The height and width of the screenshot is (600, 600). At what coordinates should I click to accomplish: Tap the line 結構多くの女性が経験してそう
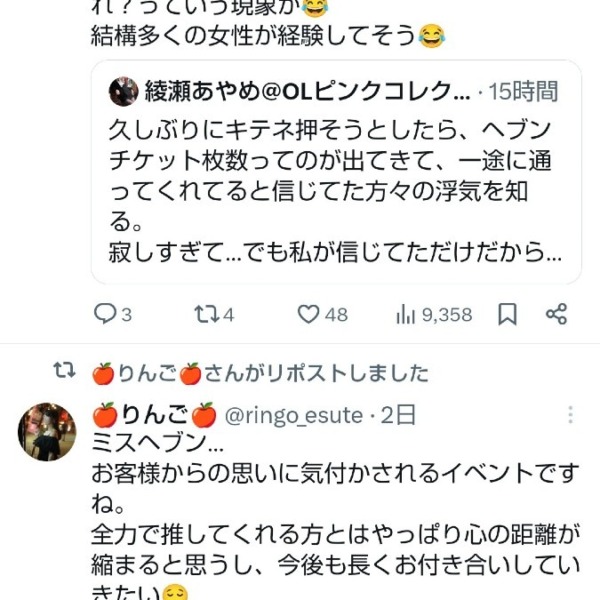[x=250, y=36]
